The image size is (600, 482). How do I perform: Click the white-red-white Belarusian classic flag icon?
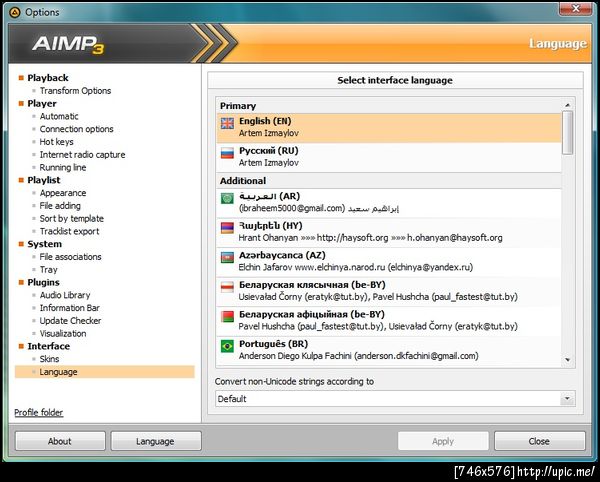point(227,287)
